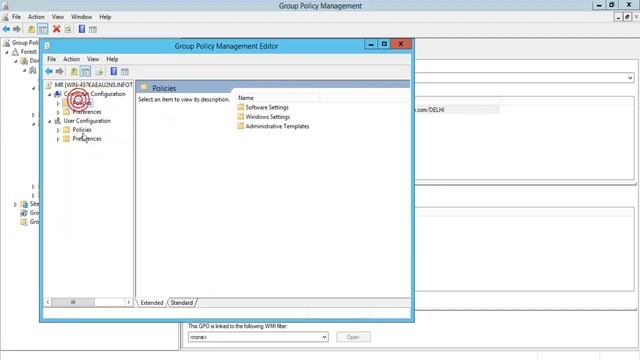Collapse the Computer Configuration node

(50, 94)
